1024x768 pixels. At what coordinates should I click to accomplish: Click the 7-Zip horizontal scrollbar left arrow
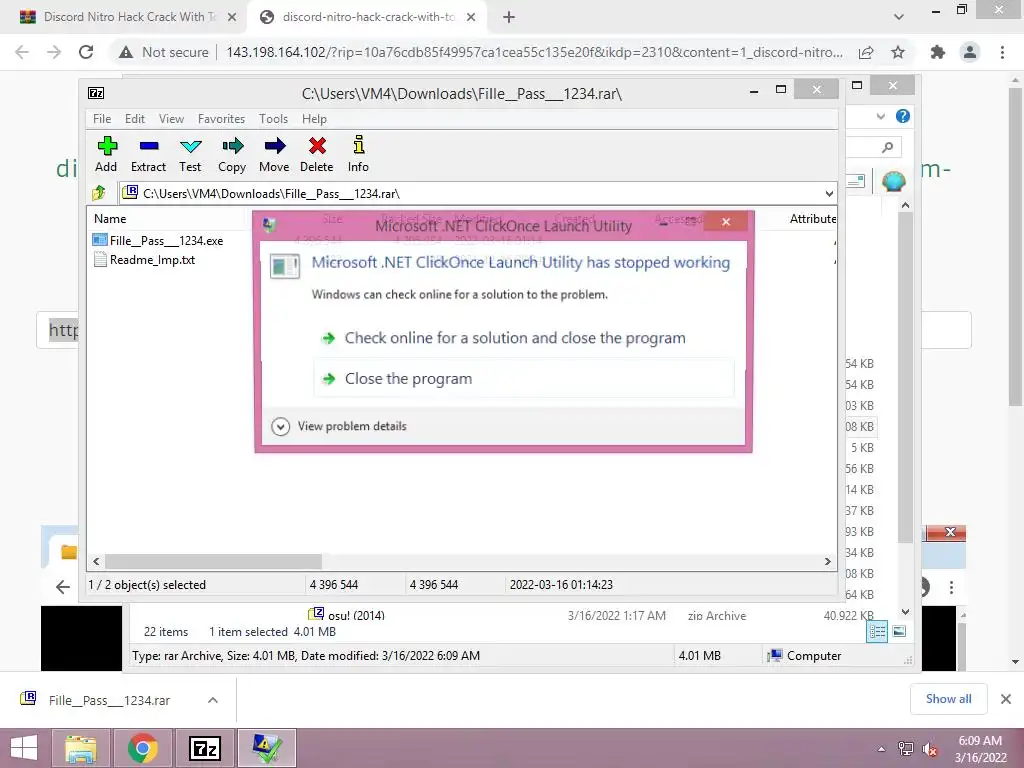(97, 561)
